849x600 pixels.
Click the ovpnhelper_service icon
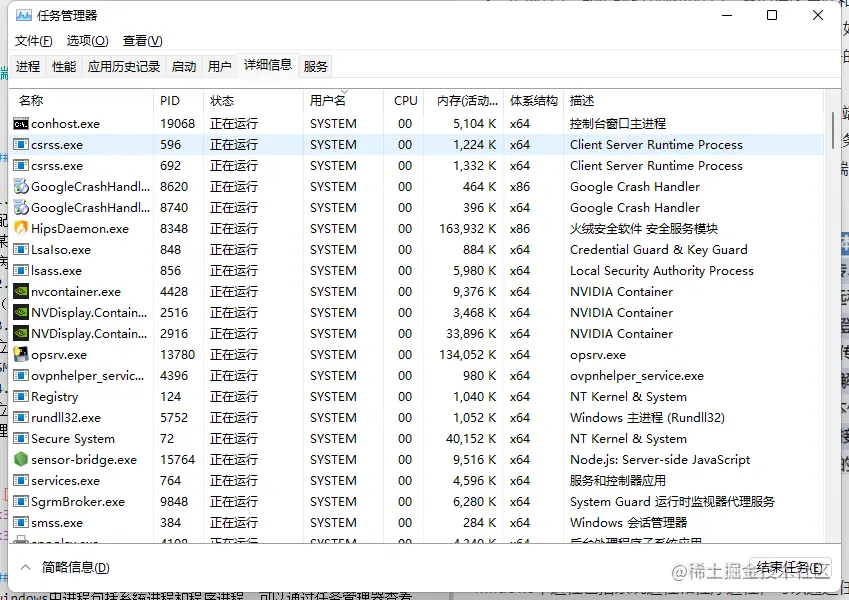(x=21, y=376)
